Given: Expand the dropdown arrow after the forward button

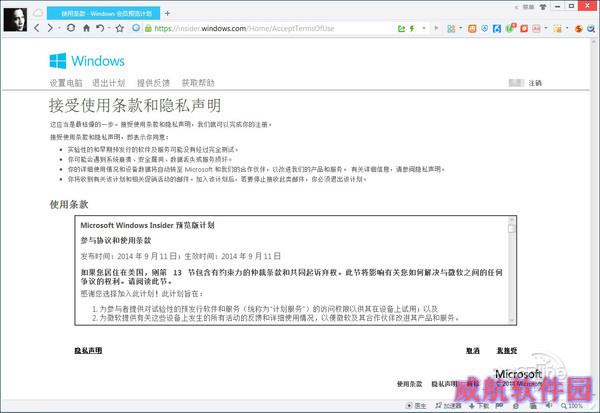Looking at the screenshot, I should click(59, 28).
